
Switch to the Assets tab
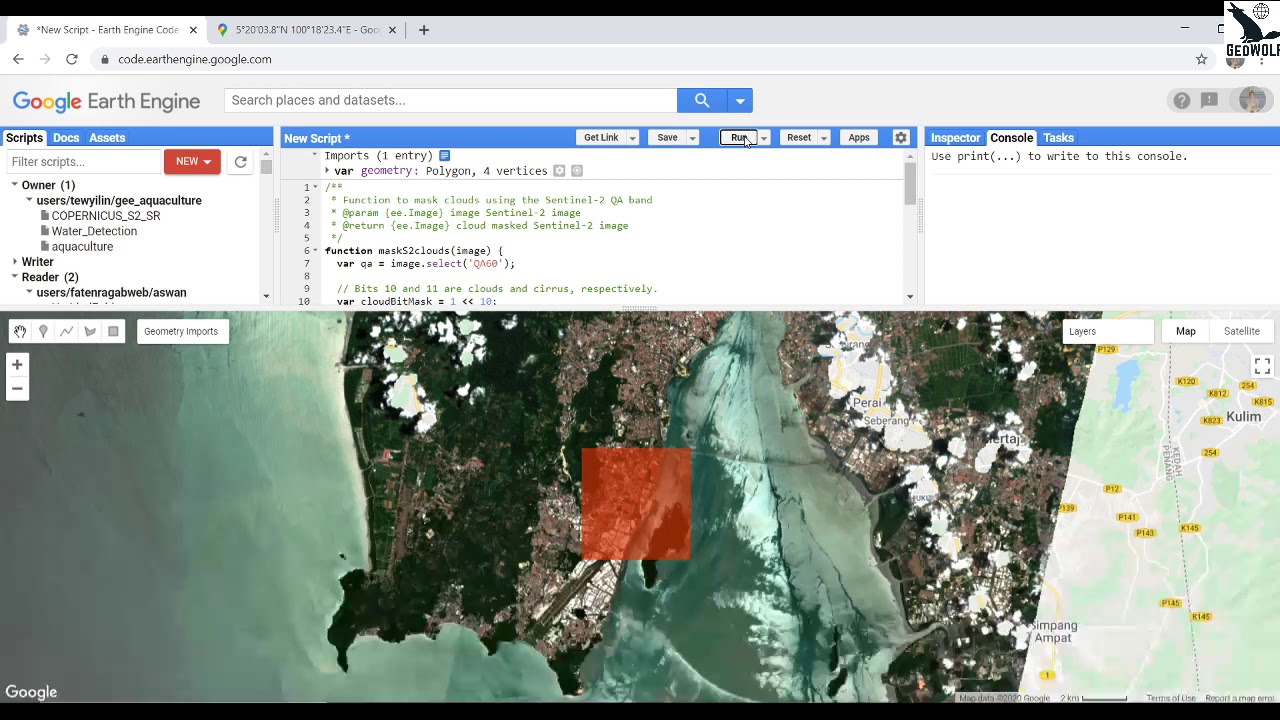coord(107,138)
